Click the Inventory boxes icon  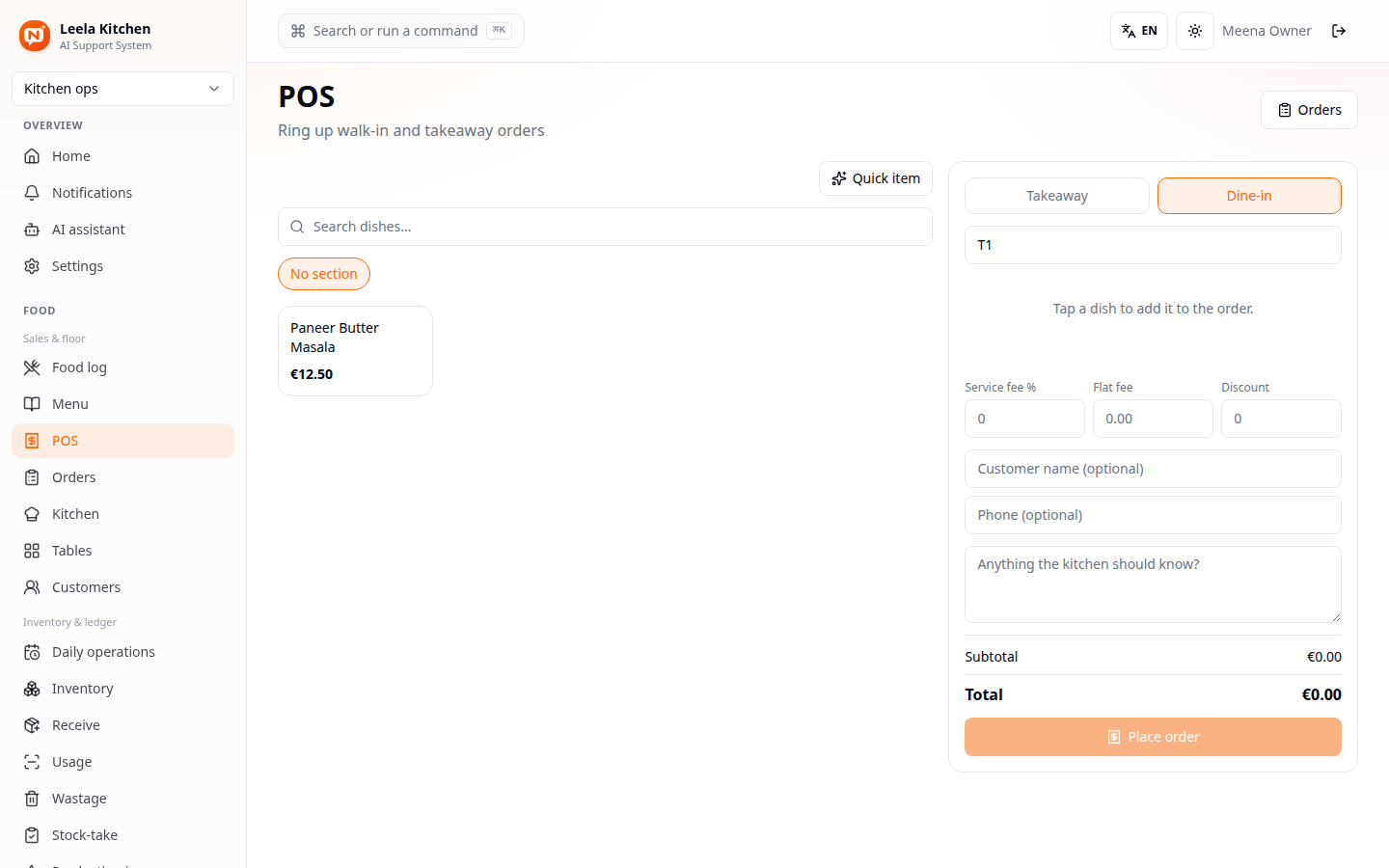[32, 689]
